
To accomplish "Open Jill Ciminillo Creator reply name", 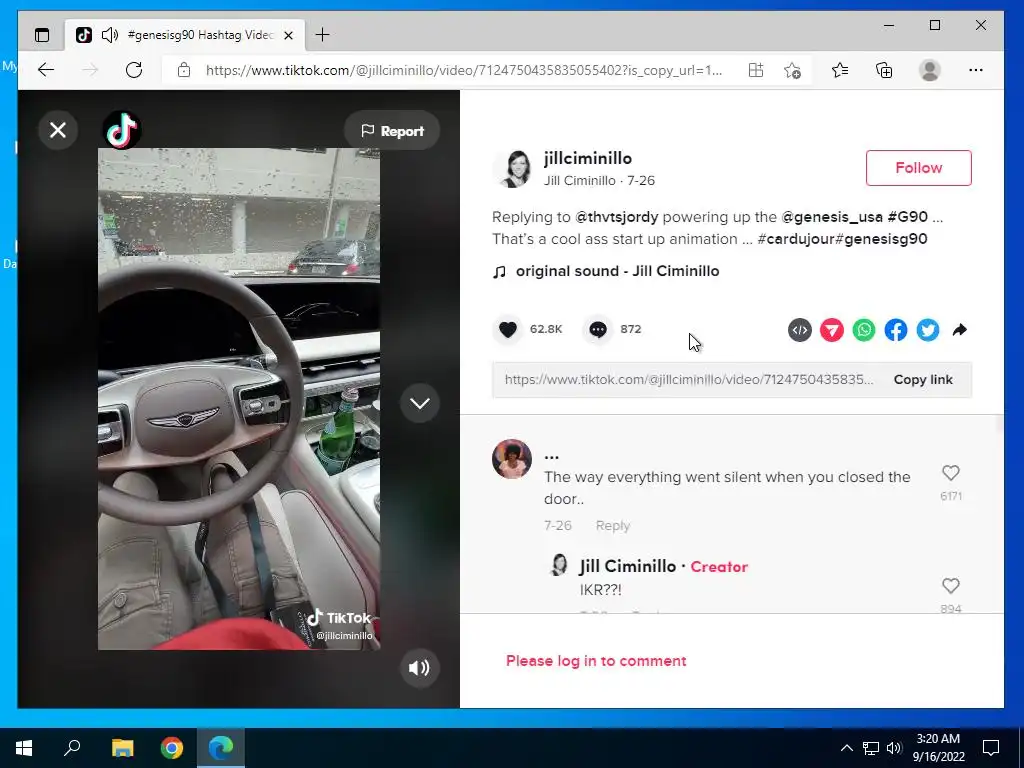I will pyautogui.click(x=627, y=566).
